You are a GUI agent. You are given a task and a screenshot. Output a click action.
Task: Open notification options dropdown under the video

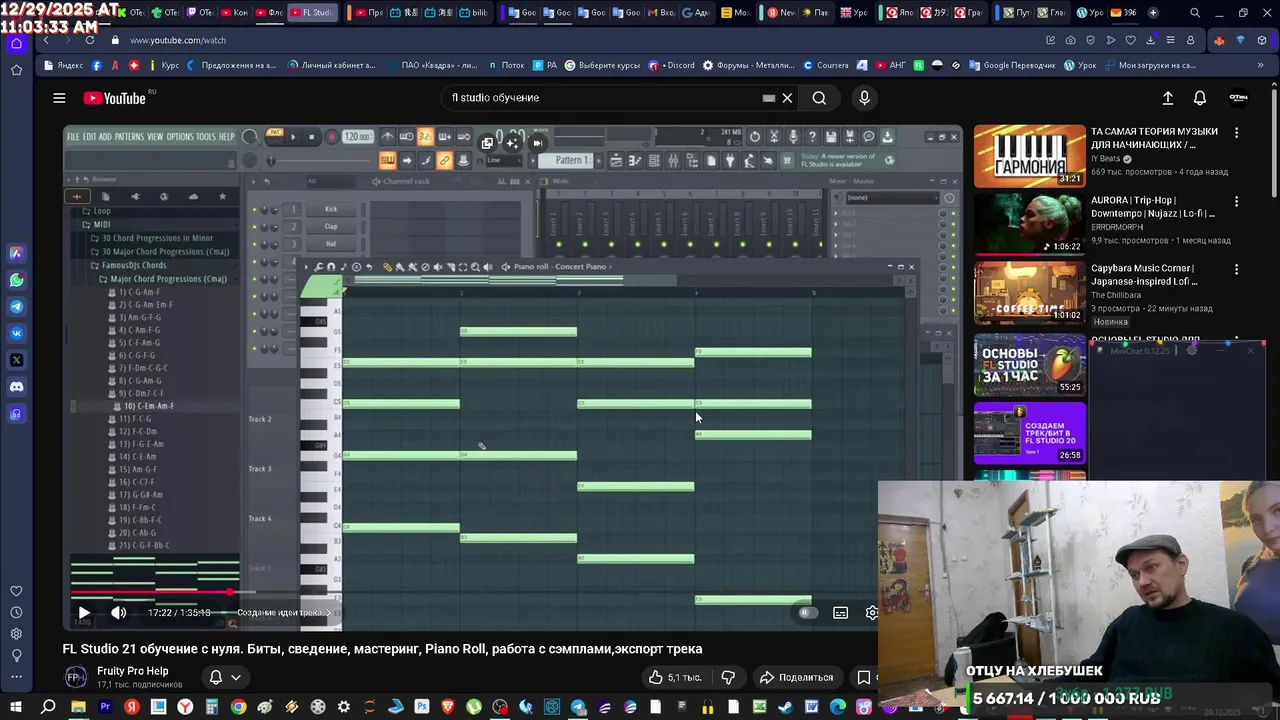pos(225,677)
